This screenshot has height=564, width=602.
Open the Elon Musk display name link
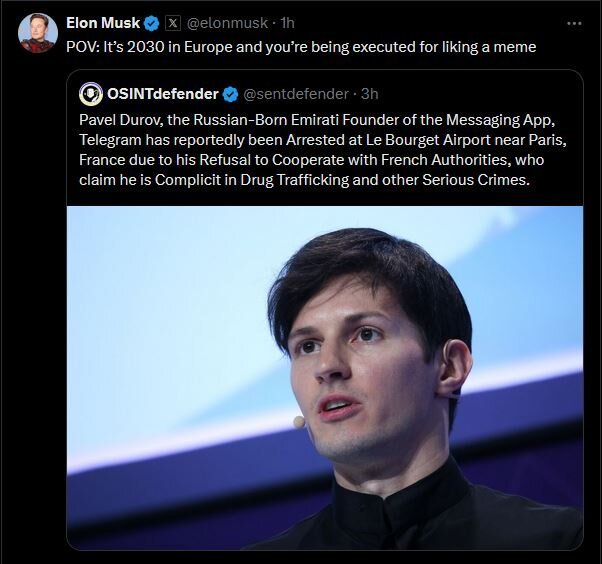click(x=103, y=23)
